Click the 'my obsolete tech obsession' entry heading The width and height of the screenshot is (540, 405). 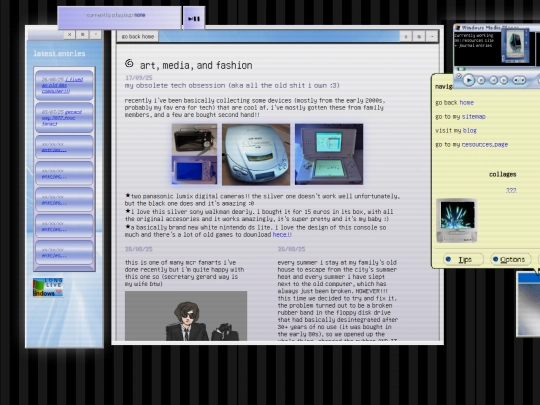232,85
